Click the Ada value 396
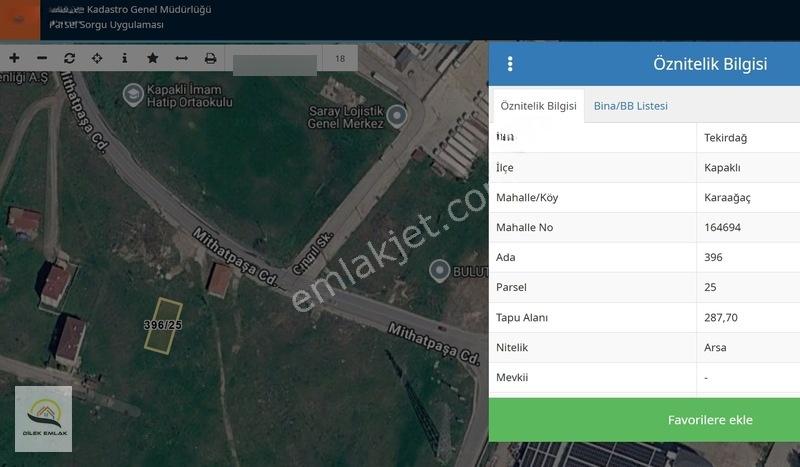800x467 pixels. (713, 257)
